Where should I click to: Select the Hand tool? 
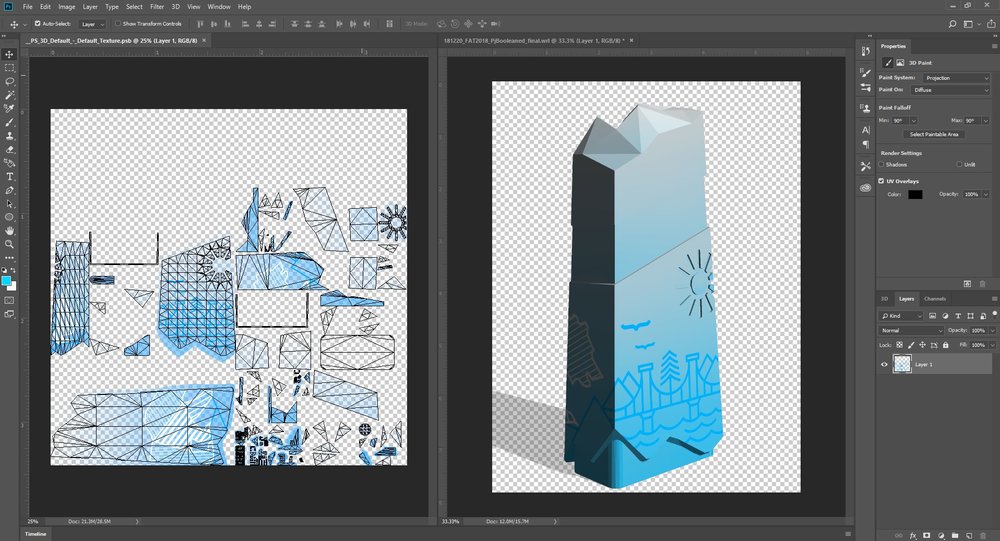pyautogui.click(x=9, y=230)
